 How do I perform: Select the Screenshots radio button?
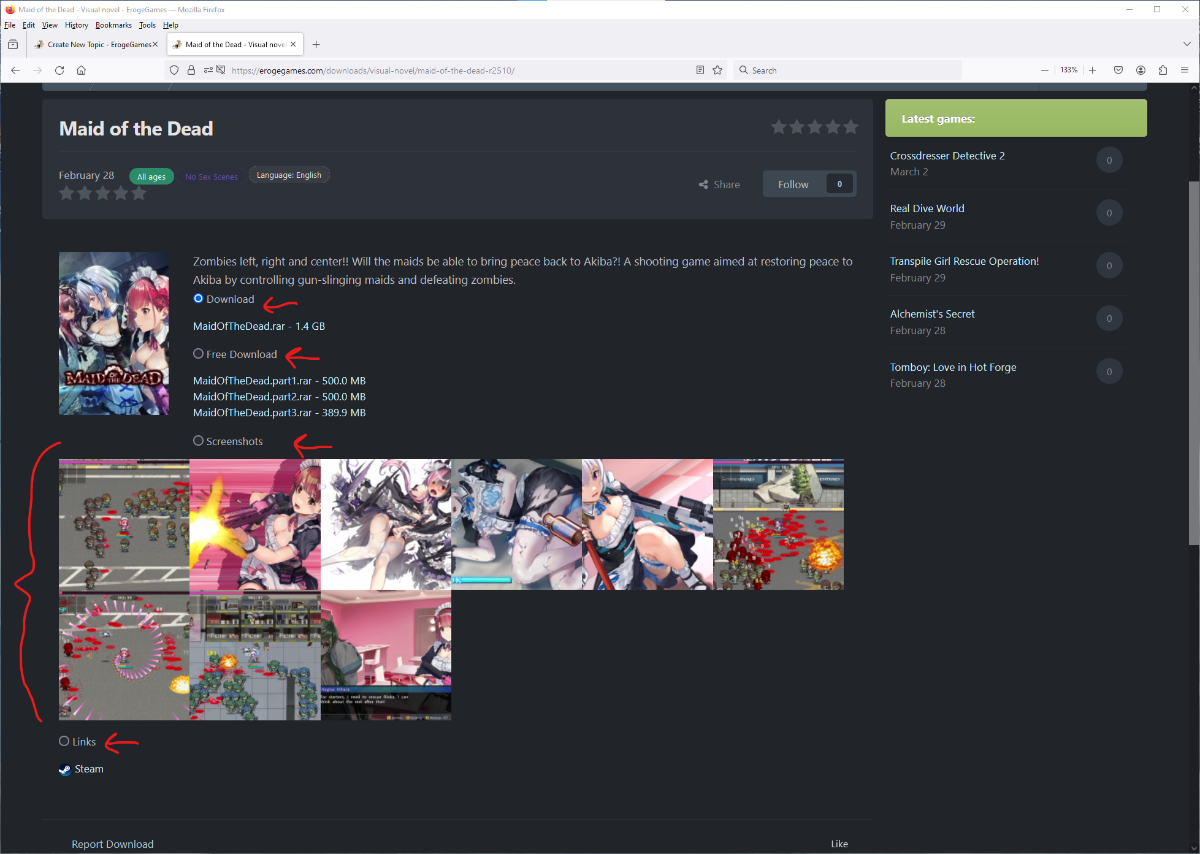click(x=198, y=441)
